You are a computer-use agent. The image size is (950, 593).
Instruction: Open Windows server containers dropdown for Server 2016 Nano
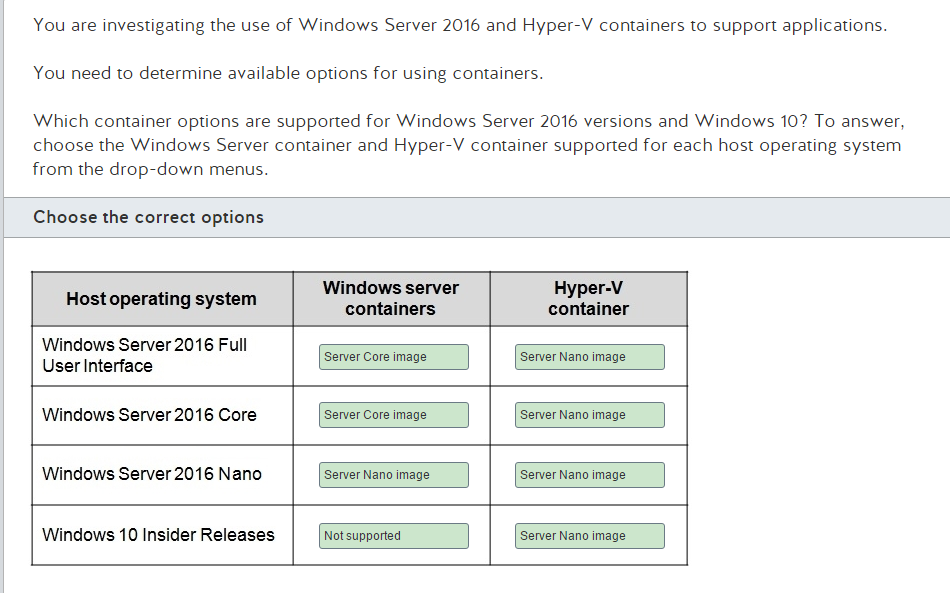[394, 475]
